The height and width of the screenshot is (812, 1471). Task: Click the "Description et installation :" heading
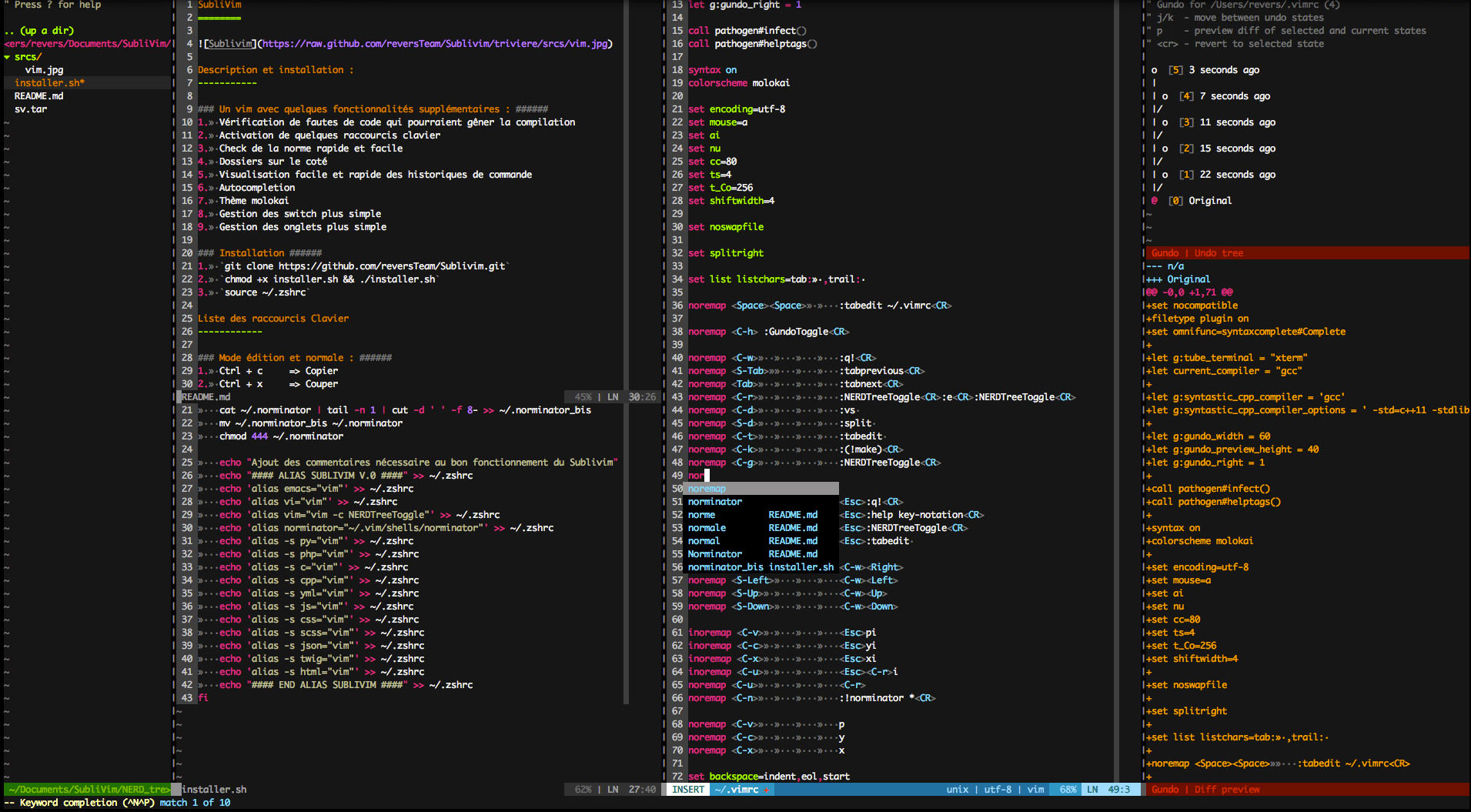coord(276,70)
